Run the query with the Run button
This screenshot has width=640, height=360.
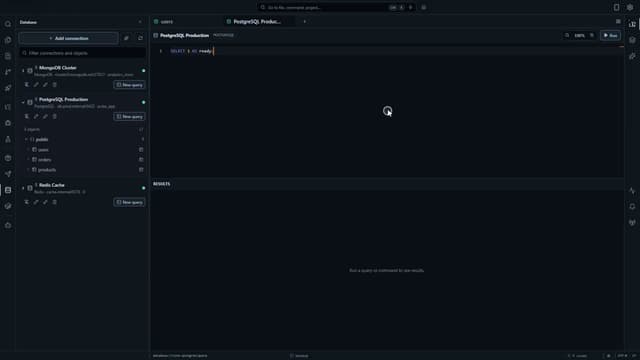tap(610, 36)
